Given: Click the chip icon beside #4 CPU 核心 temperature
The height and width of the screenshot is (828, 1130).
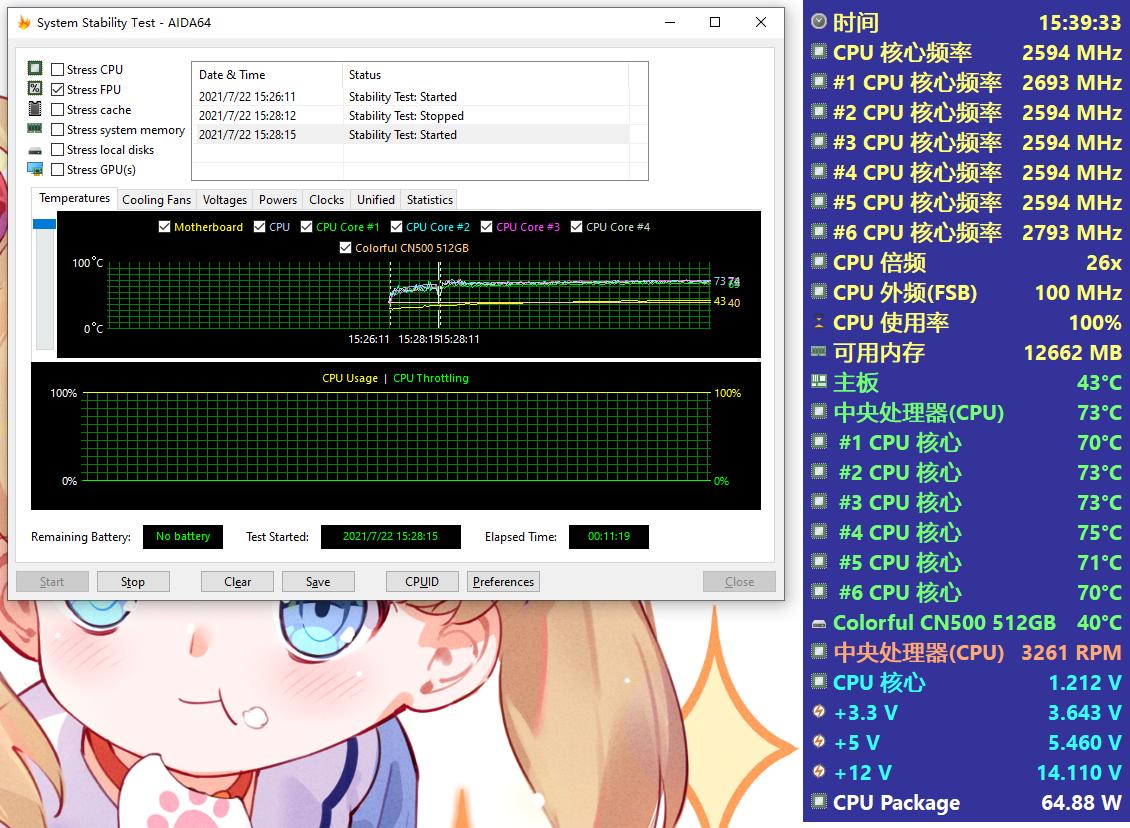Looking at the screenshot, I should [x=819, y=531].
